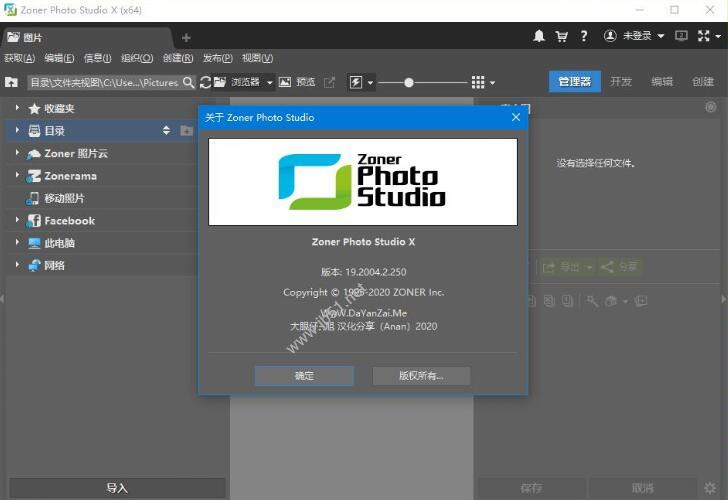Switch to the 管理器 module tab

coord(575,82)
